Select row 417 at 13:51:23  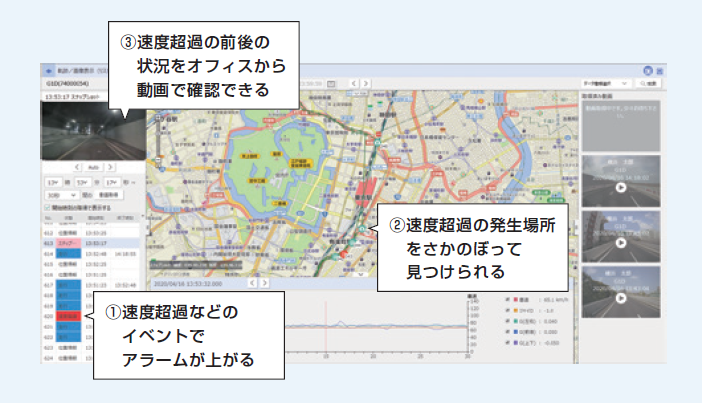pyautogui.click(x=91, y=285)
